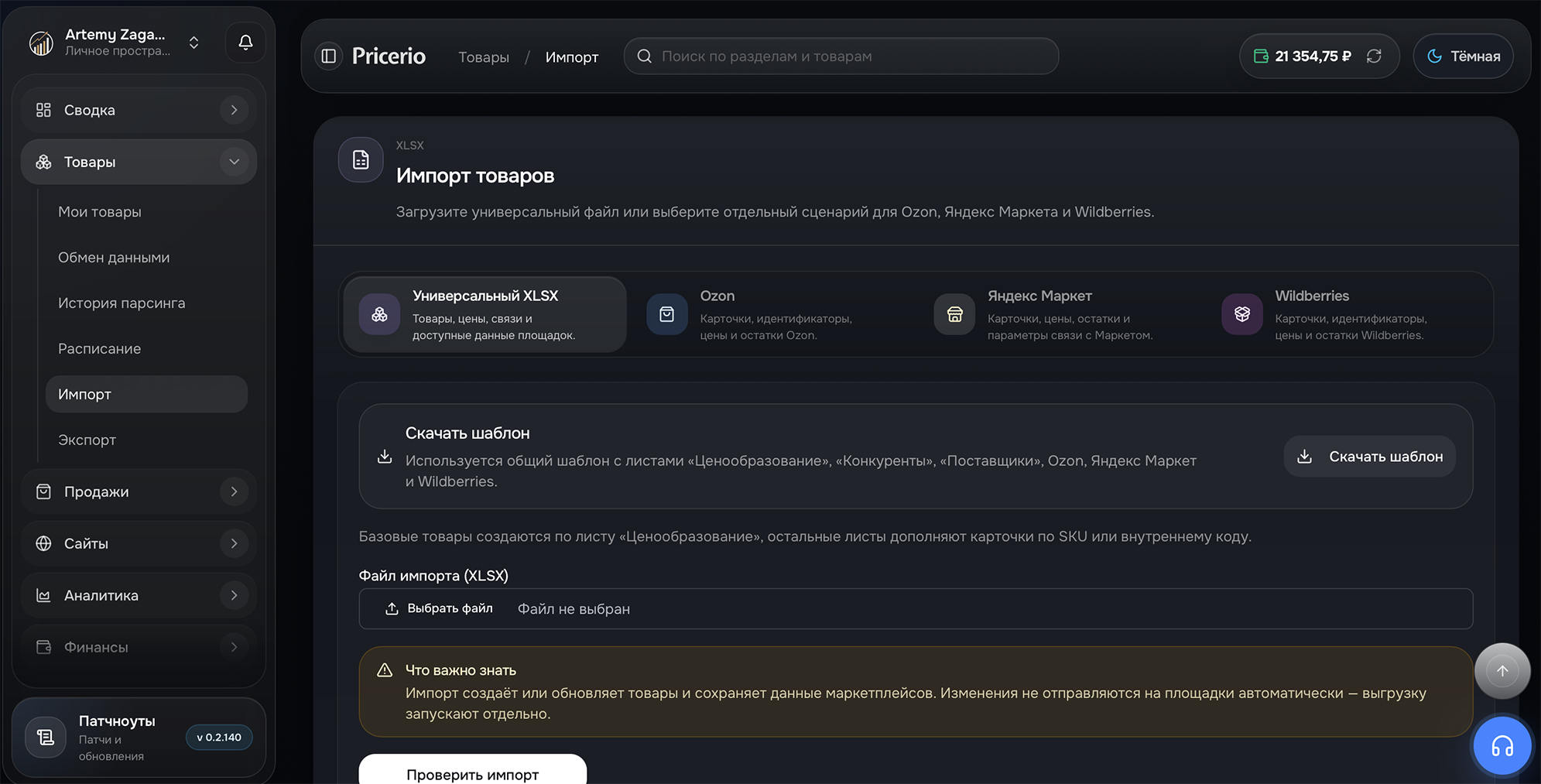Switch to the Ozon import tab
The height and width of the screenshot is (784, 1541).
pyautogui.click(x=772, y=314)
